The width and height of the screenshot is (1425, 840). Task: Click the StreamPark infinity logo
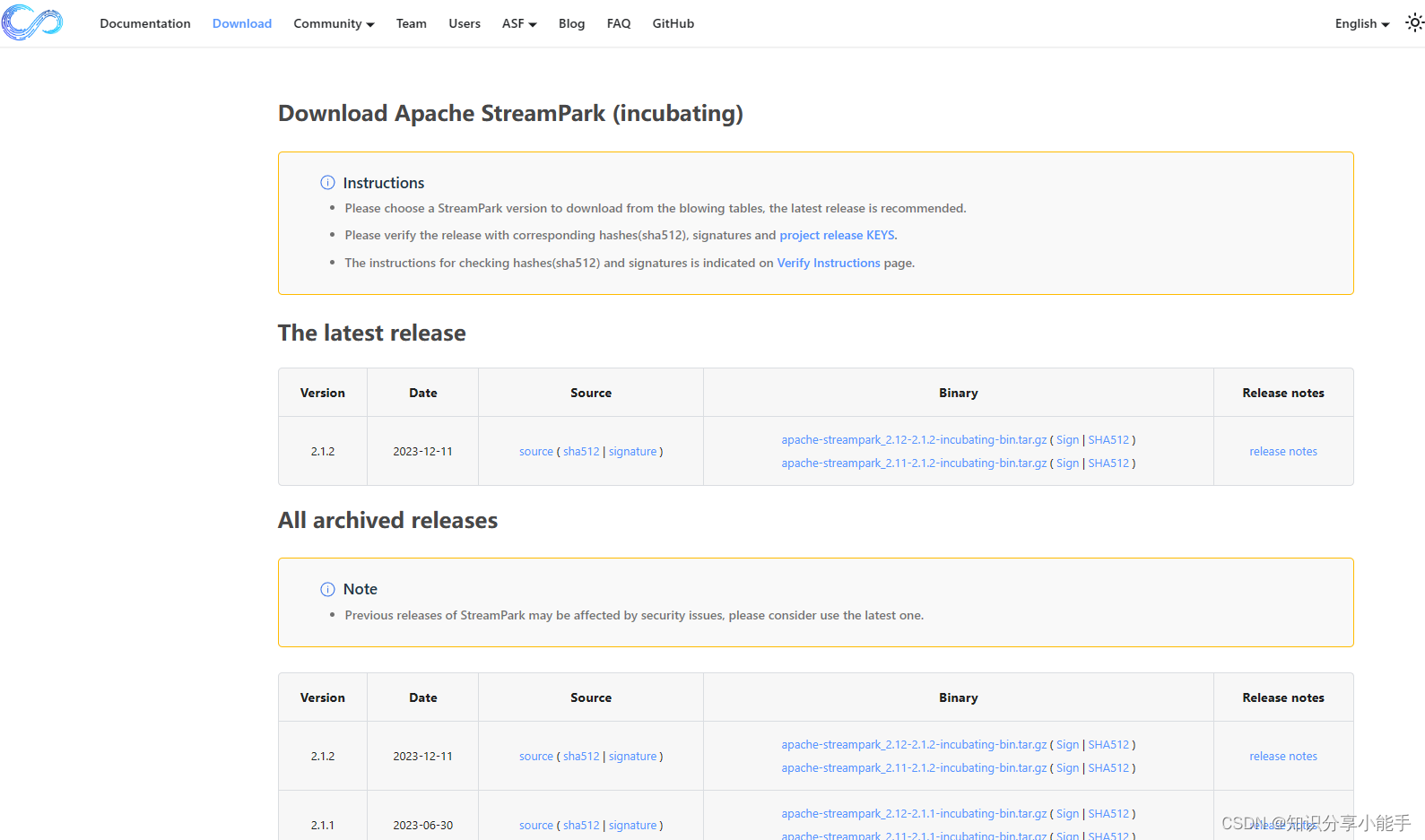32,22
